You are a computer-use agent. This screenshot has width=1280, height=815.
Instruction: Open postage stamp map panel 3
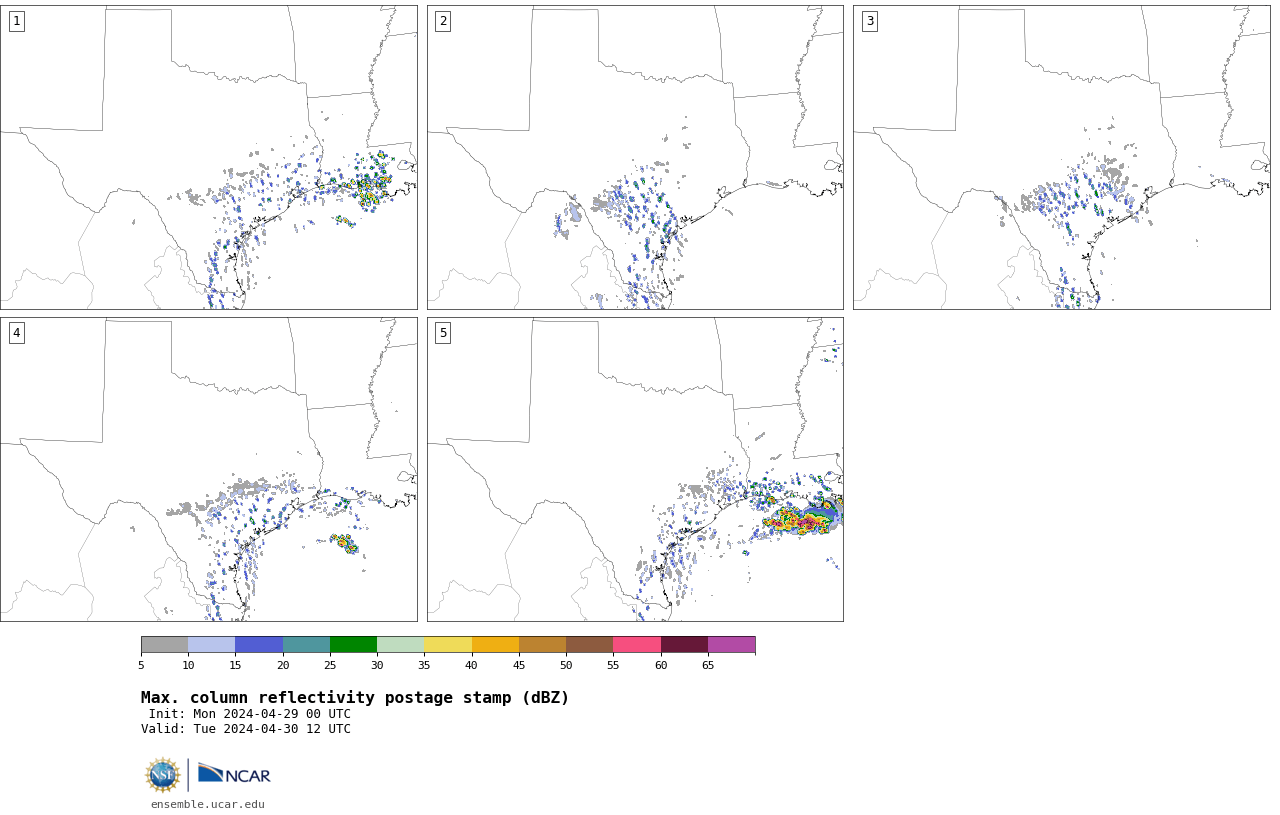(1062, 157)
